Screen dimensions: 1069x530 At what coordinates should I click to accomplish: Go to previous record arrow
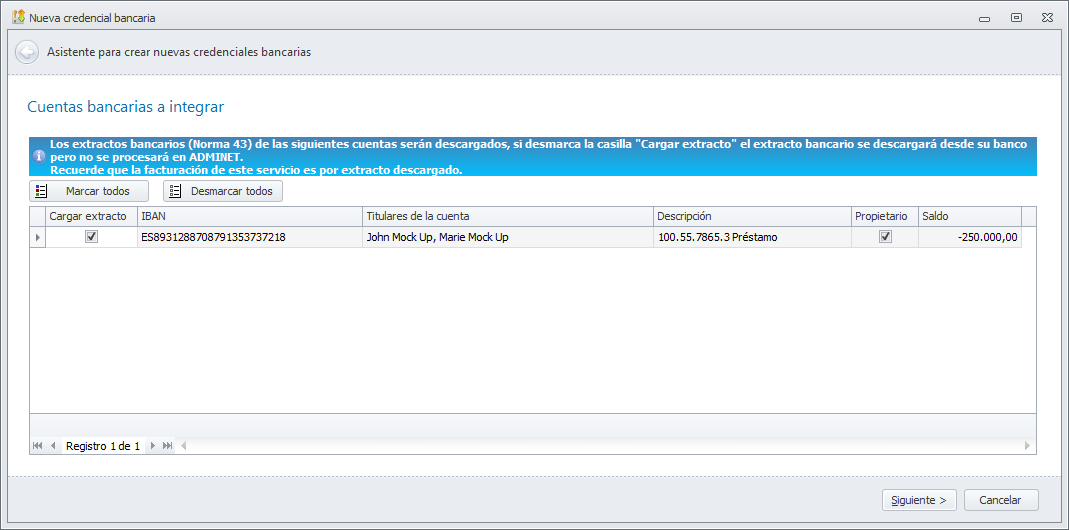52,446
